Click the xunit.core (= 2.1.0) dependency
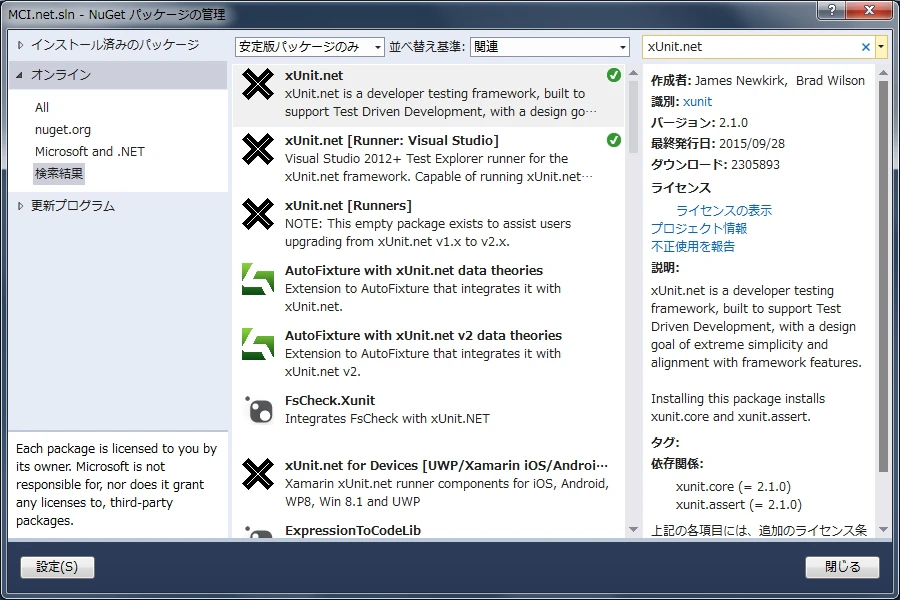Screen dimensions: 900x600 pyautogui.click(x=733, y=487)
